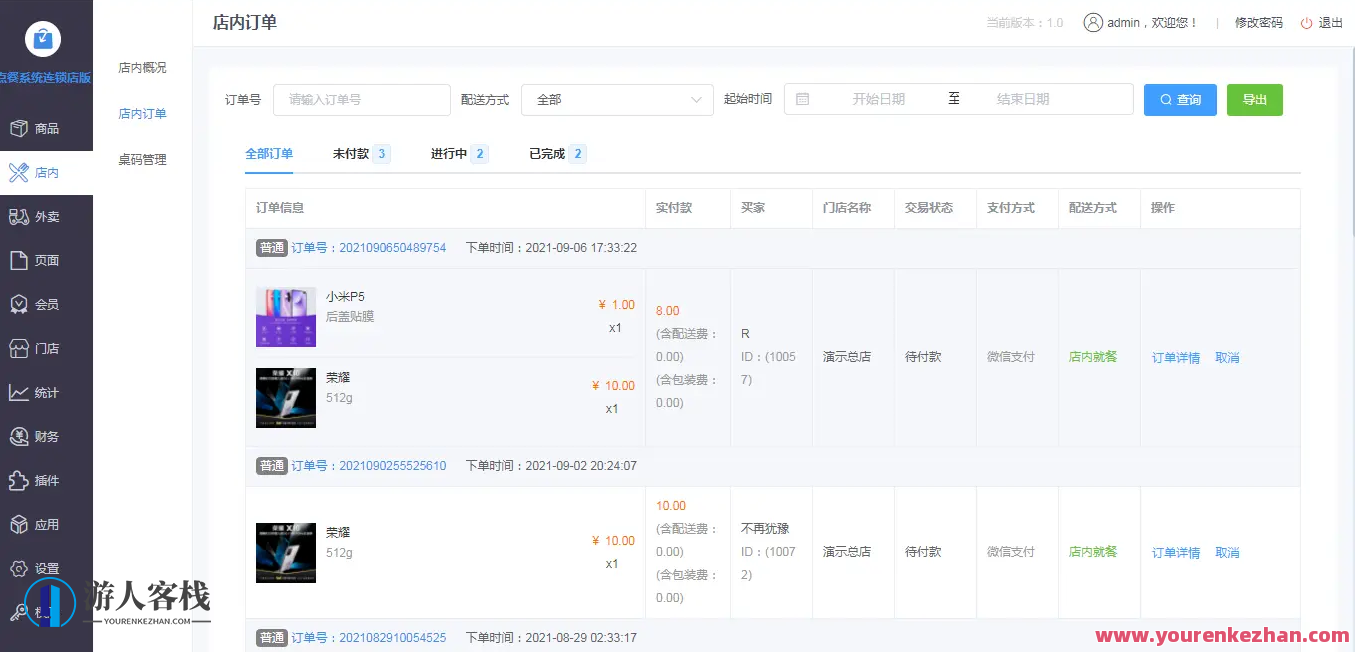Open the 商品 products menu
The height and width of the screenshot is (652, 1355).
point(46,128)
